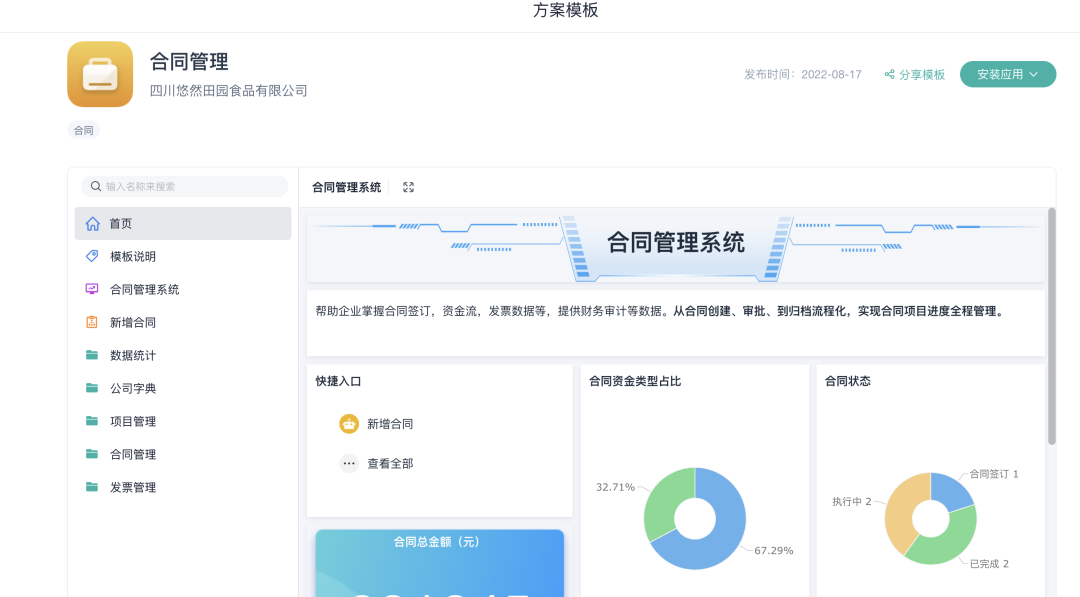Expand the 项目管理 folder

pos(183,421)
